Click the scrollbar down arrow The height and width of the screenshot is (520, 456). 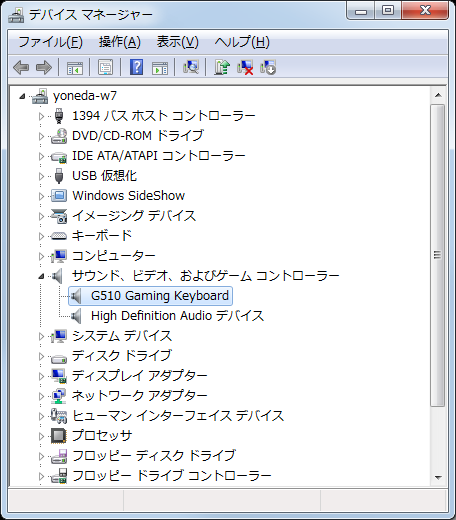[438, 478]
